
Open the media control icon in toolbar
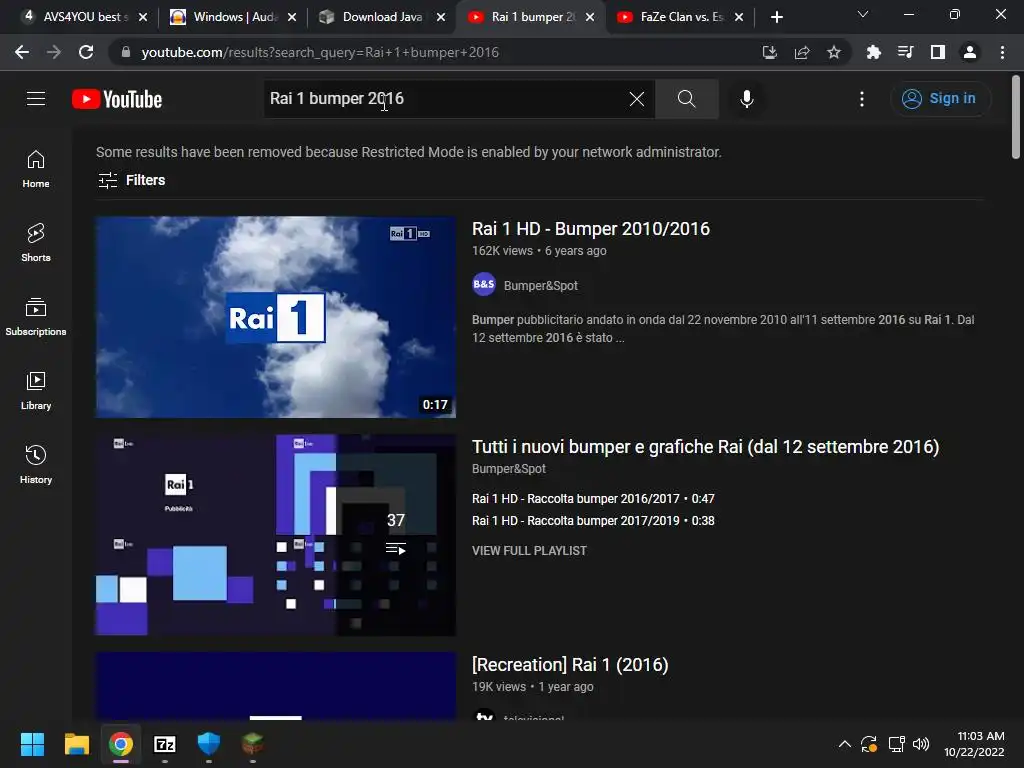(x=905, y=52)
